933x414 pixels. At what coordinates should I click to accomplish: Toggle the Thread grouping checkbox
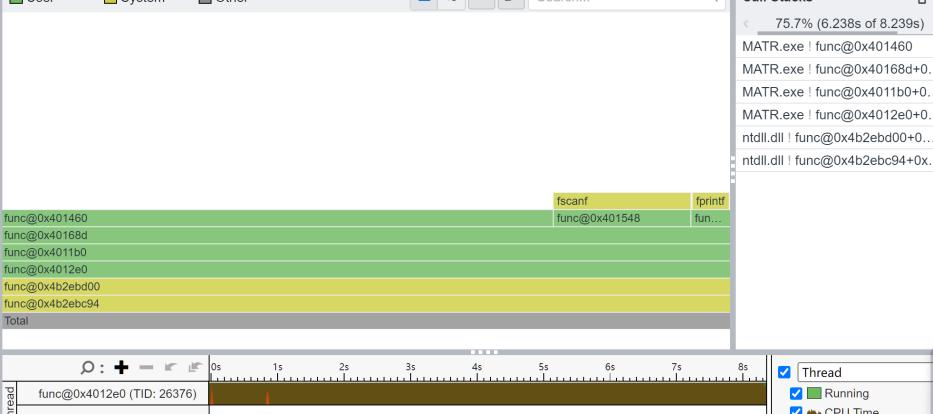784,372
